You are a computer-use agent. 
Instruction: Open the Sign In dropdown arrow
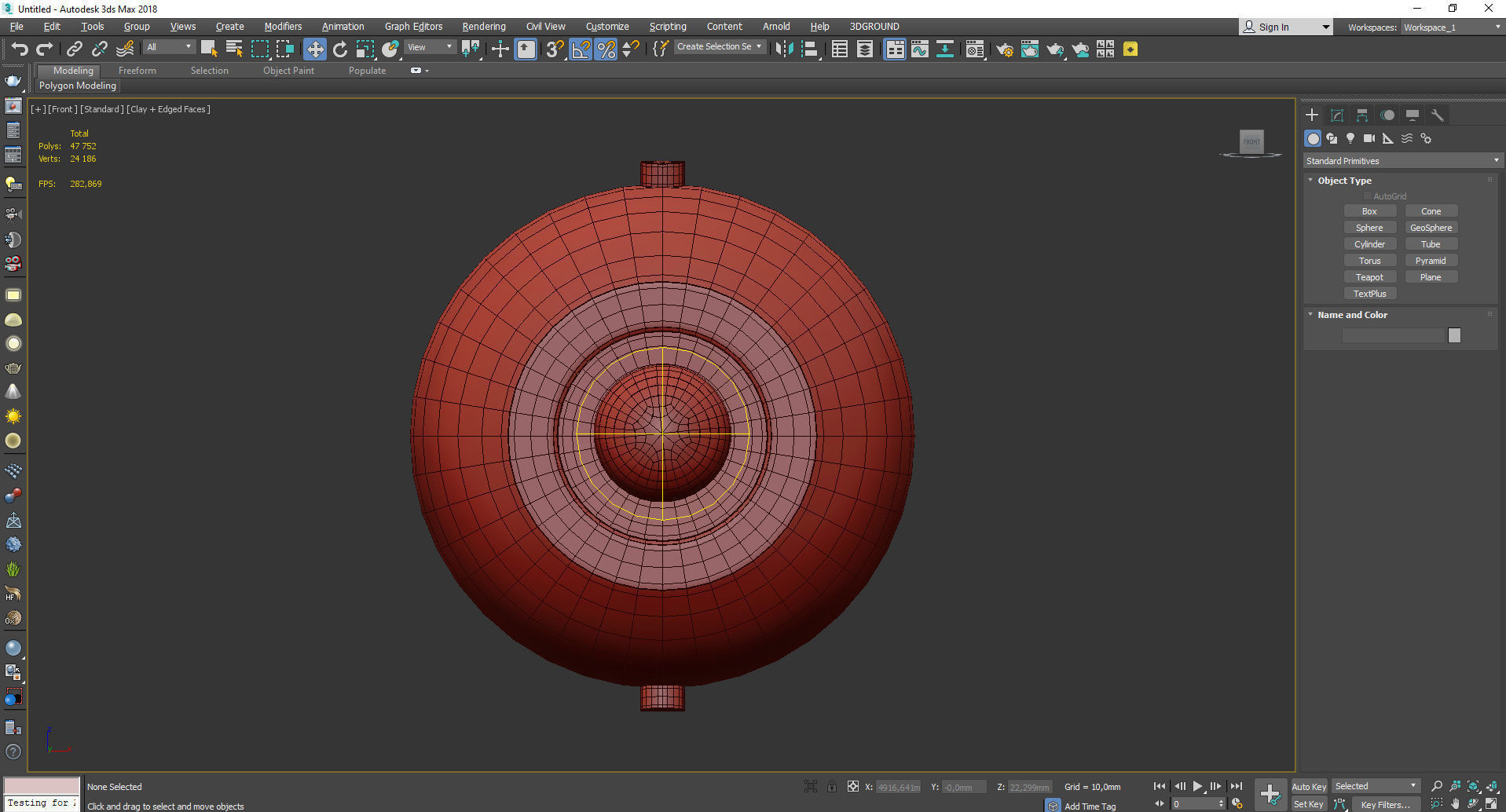pos(1326,27)
